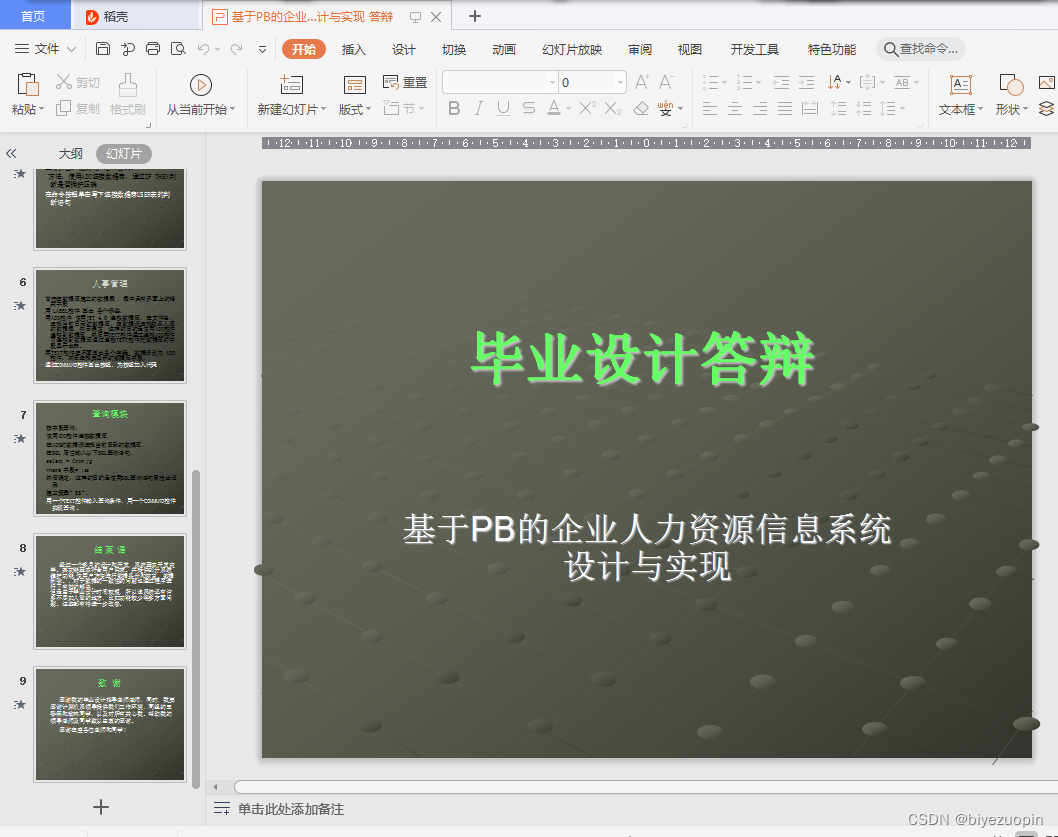Open the 版式 layout dropdown
This screenshot has width=1058, height=837.
[x=356, y=108]
